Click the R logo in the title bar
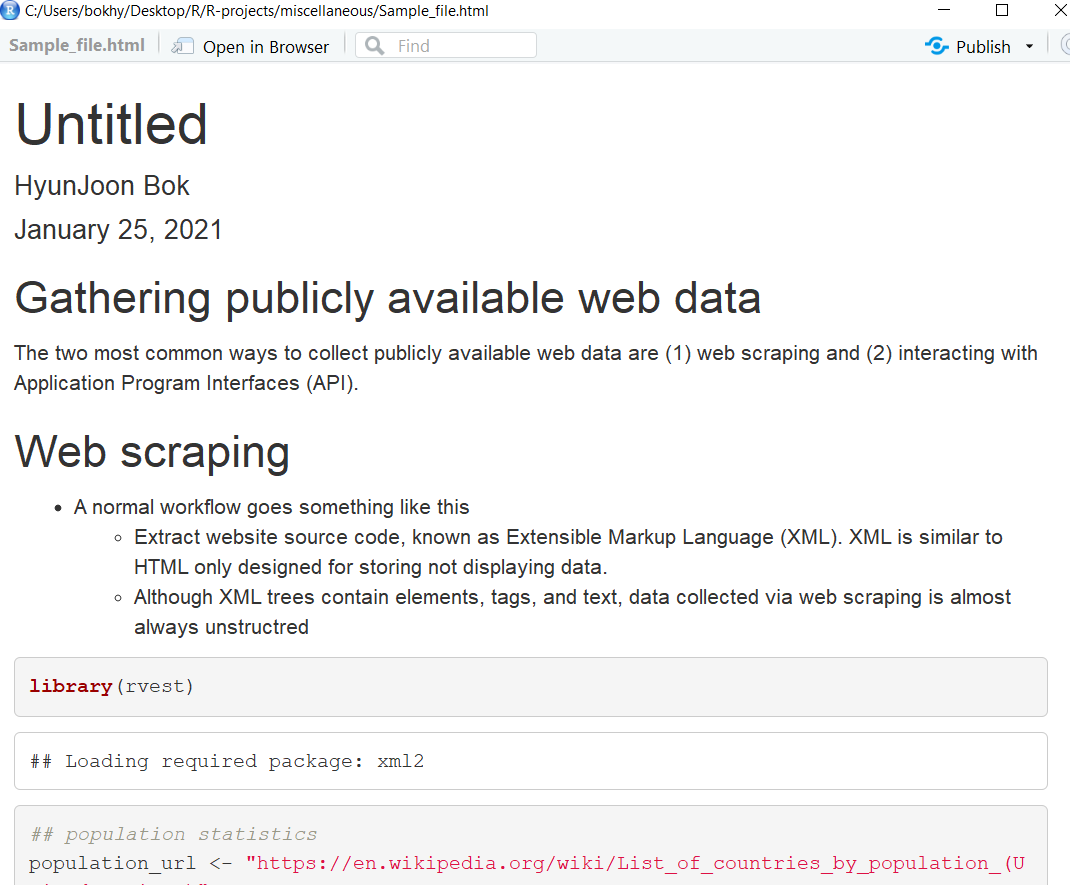Screen dimensions: 1070x885 pos(10,11)
